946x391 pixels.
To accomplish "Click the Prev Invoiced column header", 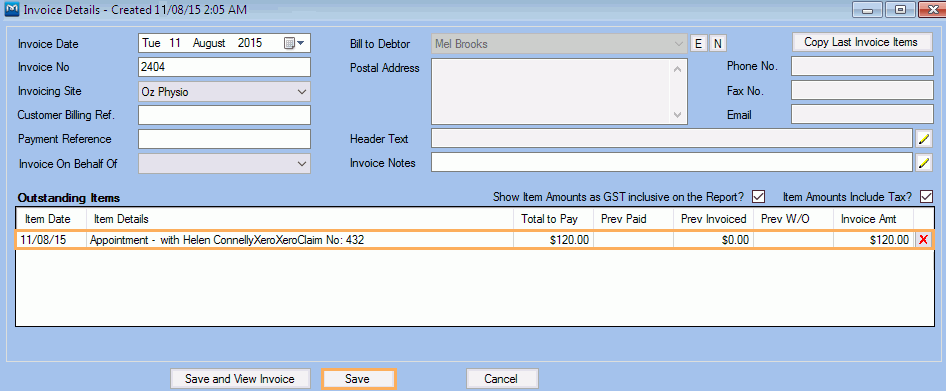I will click(x=714, y=219).
